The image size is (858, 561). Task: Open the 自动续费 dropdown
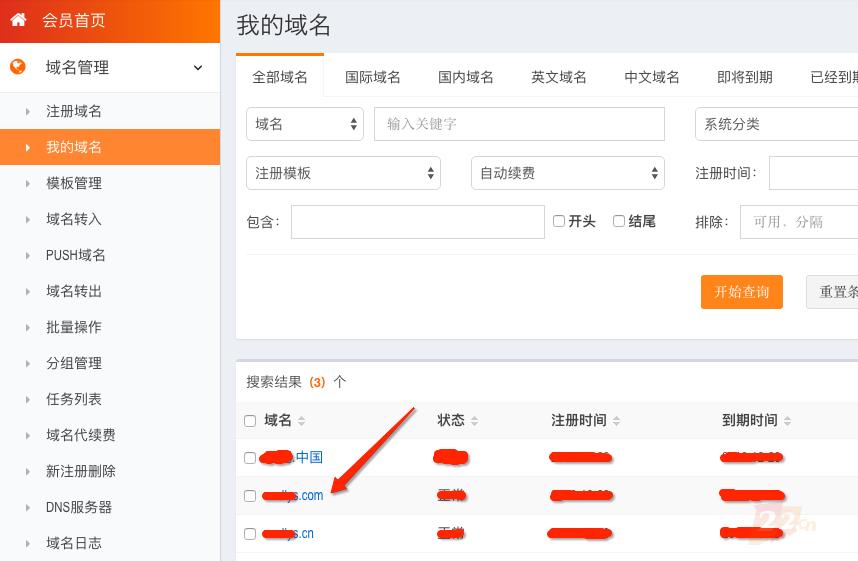[567, 173]
